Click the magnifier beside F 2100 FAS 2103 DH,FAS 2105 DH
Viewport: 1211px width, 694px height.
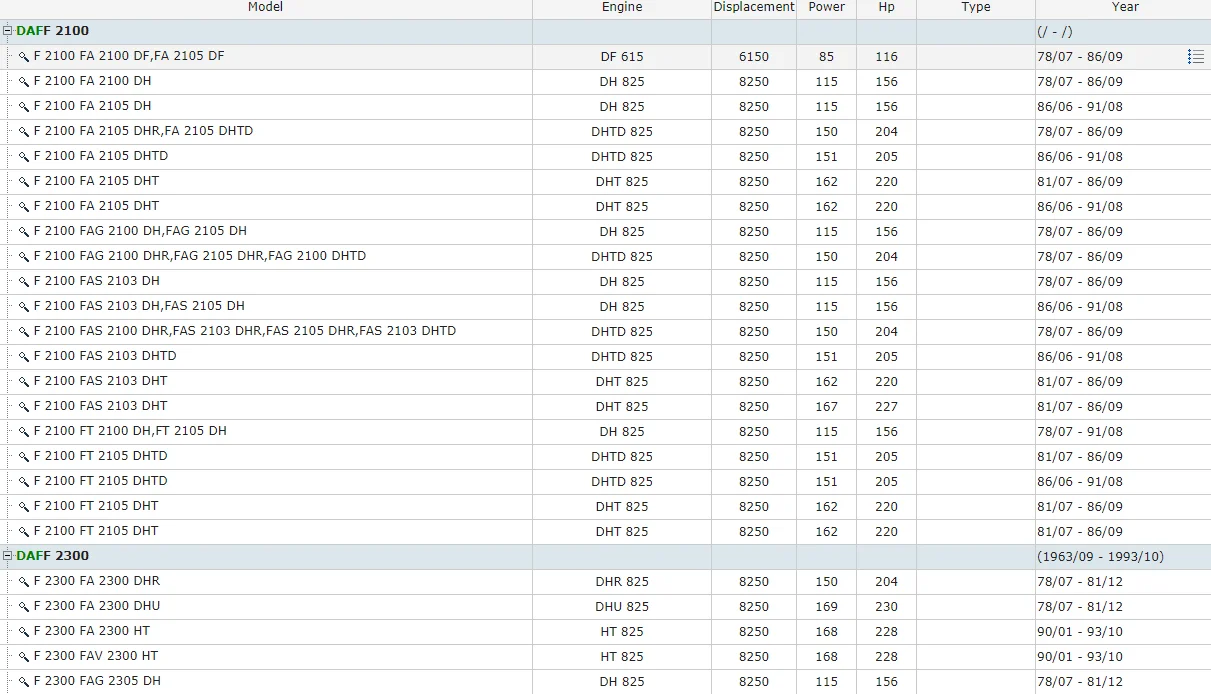coord(24,307)
